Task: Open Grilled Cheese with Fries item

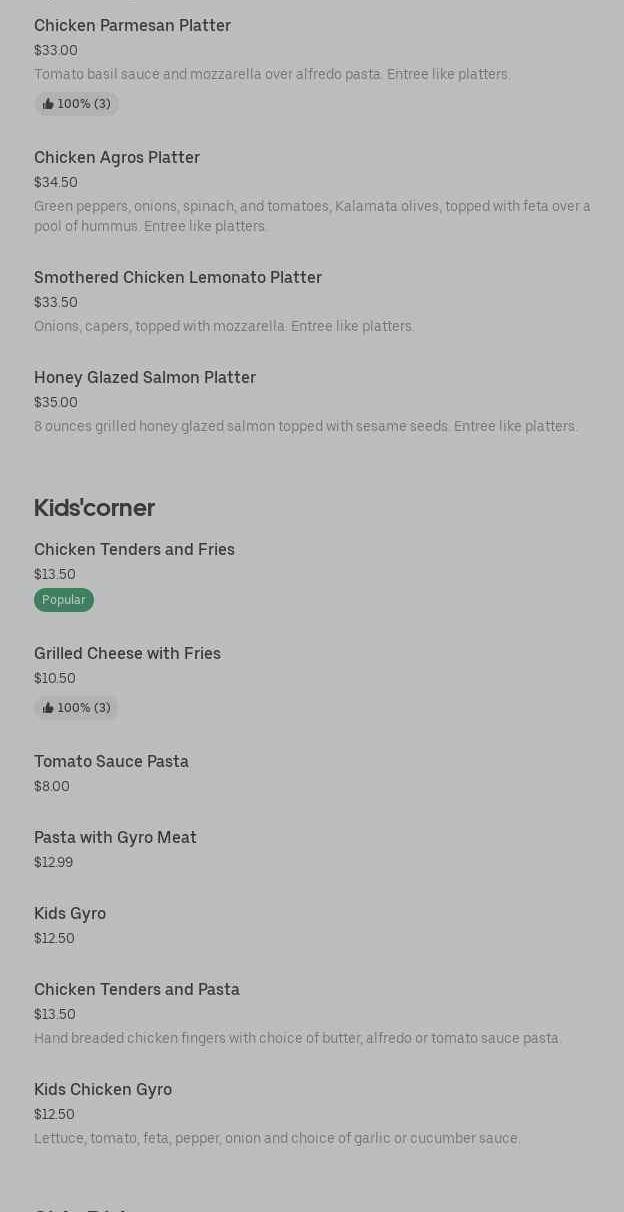Action: [x=127, y=654]
